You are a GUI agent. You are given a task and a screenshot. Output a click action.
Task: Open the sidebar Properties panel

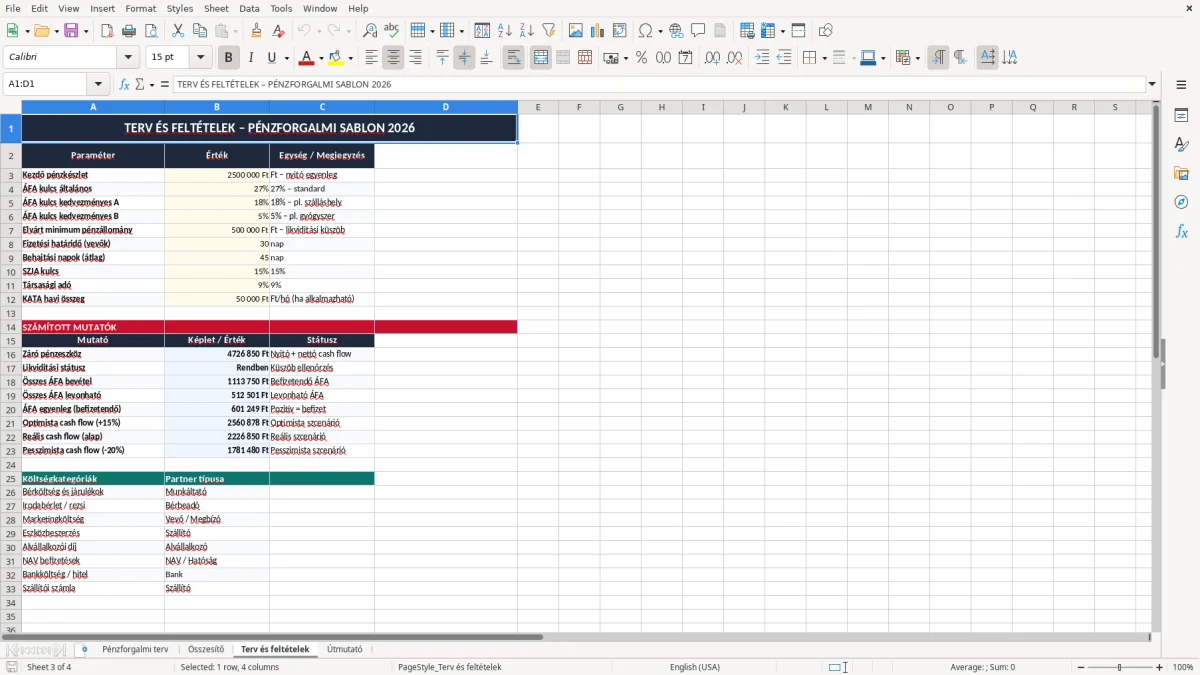tap(1181, 116)
